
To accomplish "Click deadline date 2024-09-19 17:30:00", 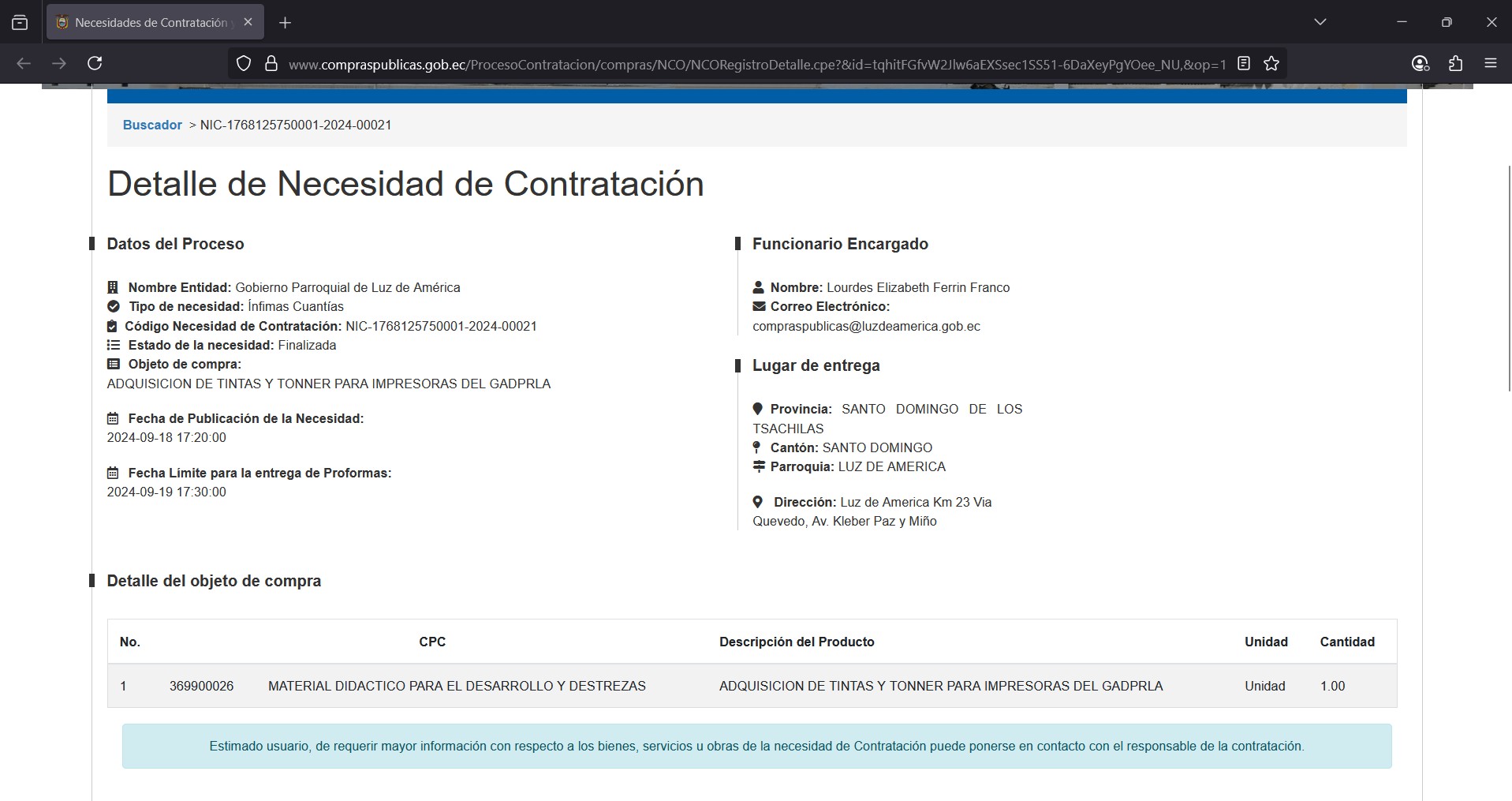I will [166, 492].
